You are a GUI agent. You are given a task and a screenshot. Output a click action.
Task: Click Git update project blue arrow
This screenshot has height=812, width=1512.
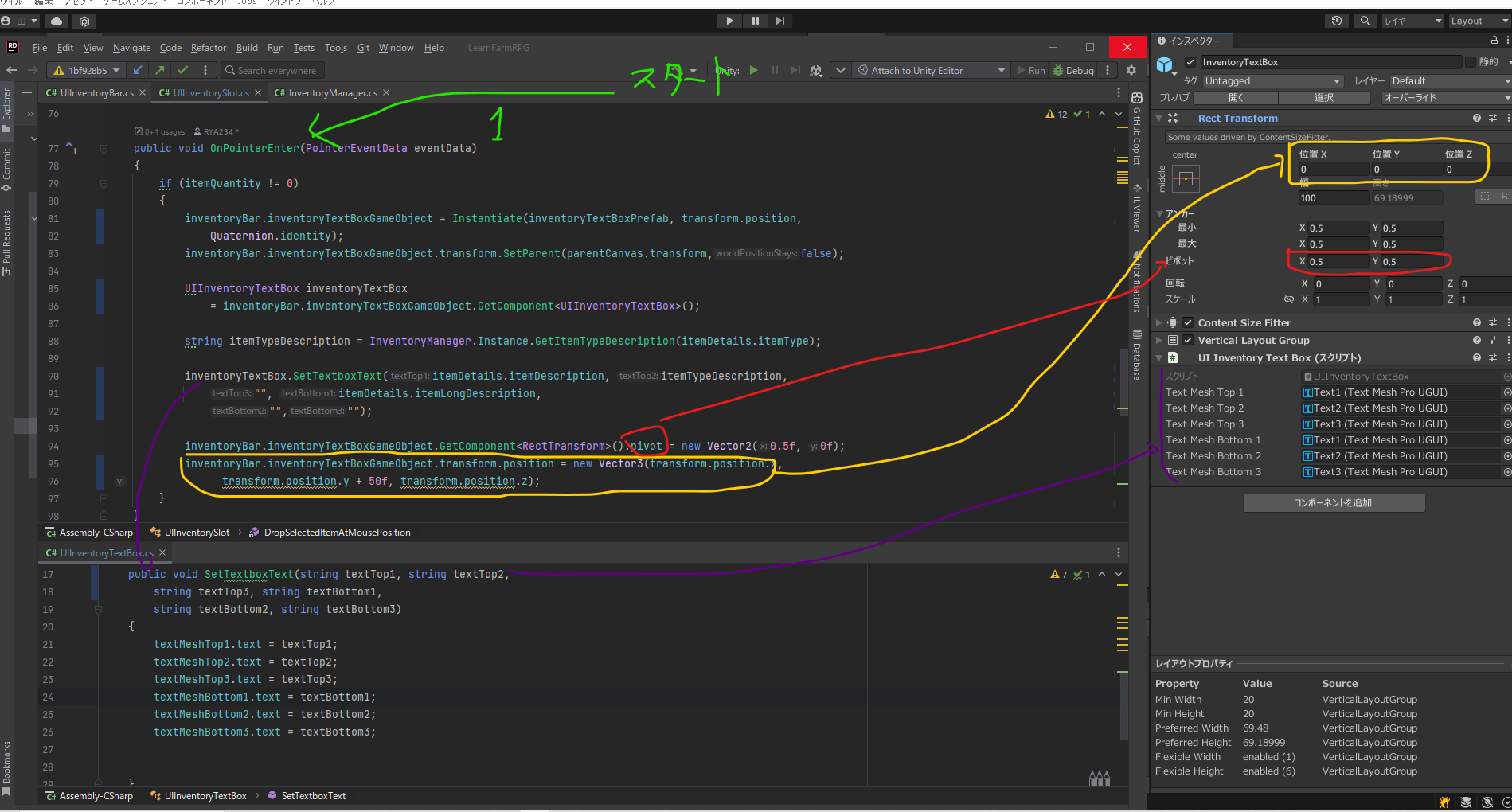point(138,70)
